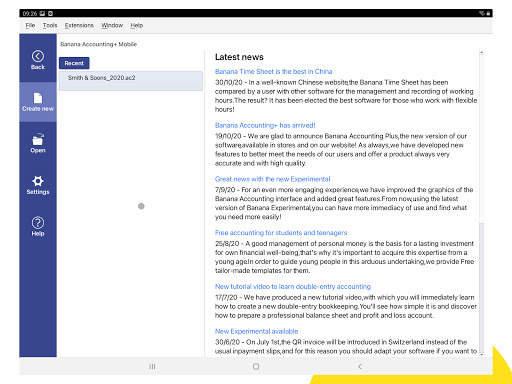Click the scrollbar down arrow in news panel
This screenshot has height=384, width=512.
tap(481, 354)
